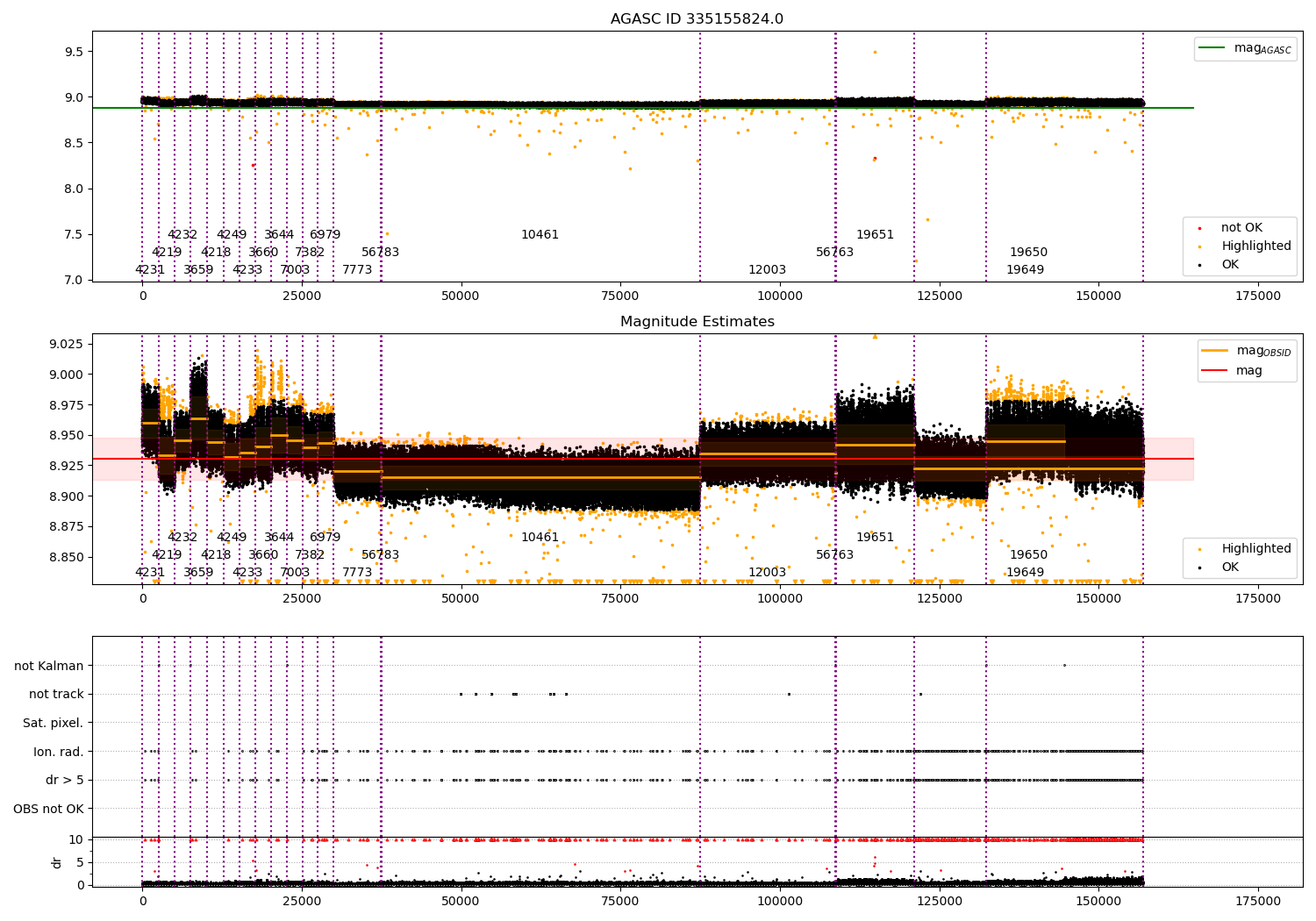Image resolution: width=1316 pixels, height=921 pixels.
Task: Click obsid label 6979 in the top plot
Action: [325, 235]
